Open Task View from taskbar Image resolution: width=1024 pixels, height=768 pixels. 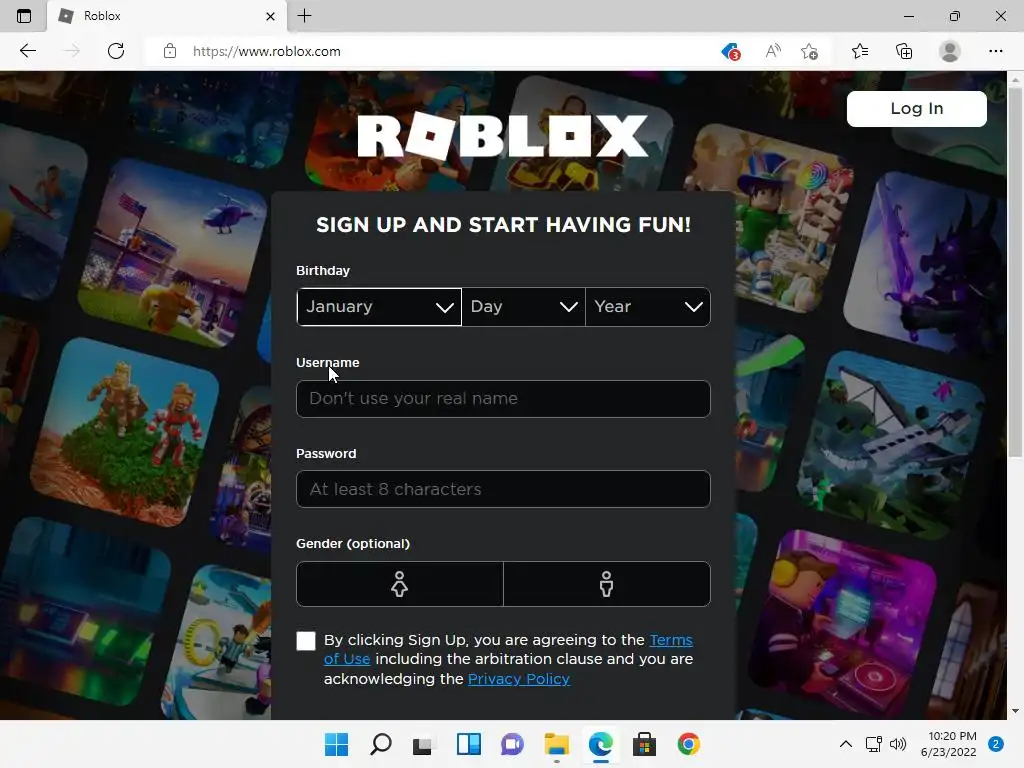(x=423, y=744)
